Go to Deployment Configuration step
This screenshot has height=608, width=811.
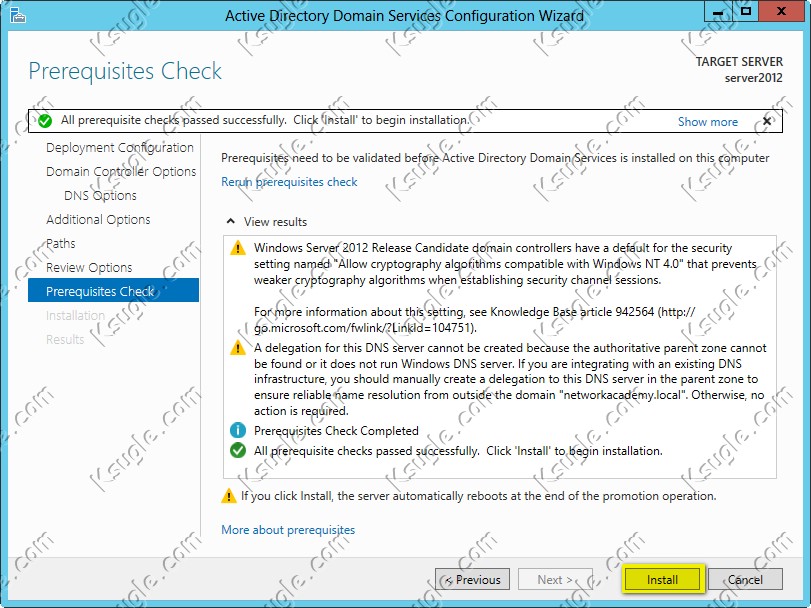(x=119, y=148)
